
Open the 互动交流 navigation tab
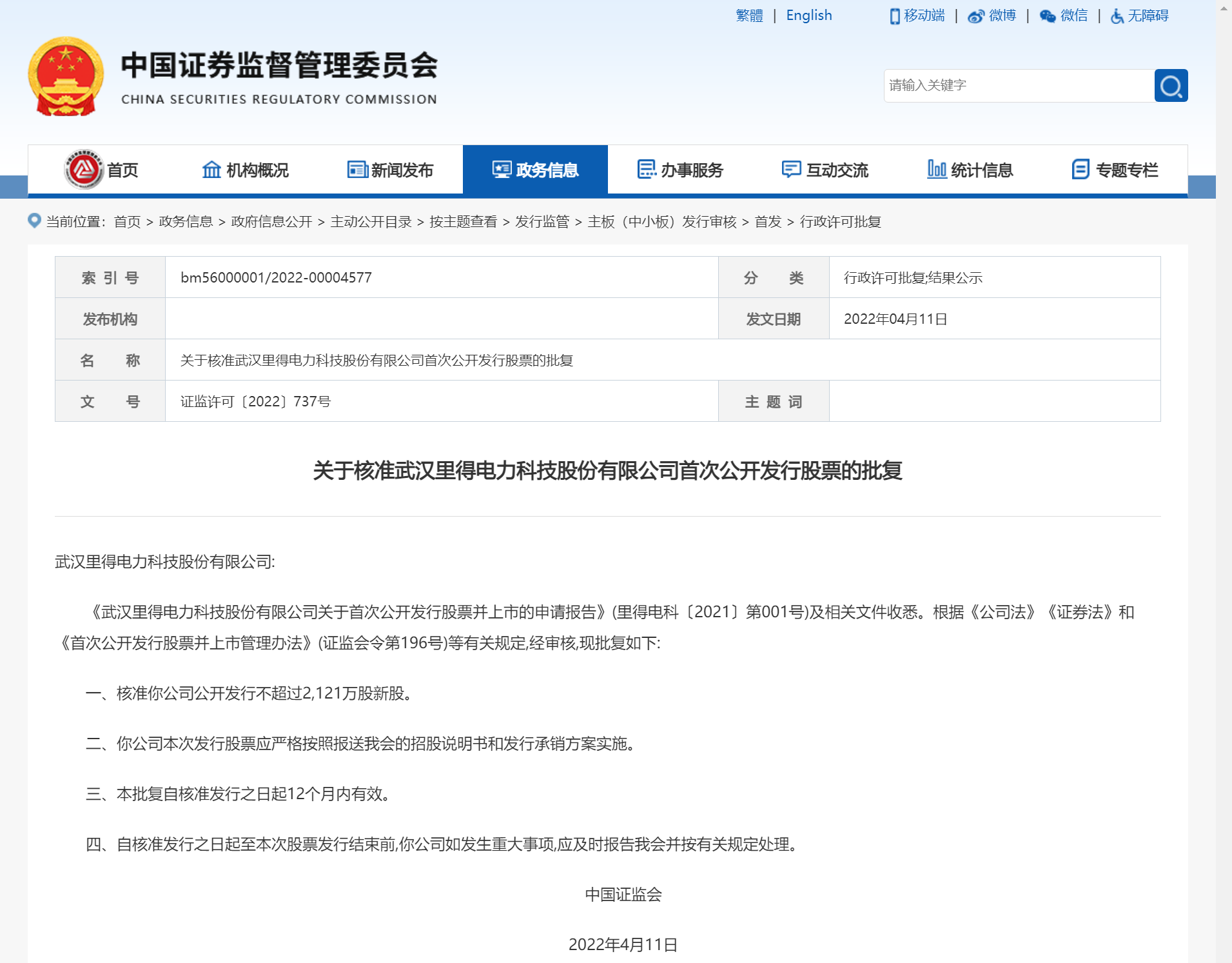click(825, 170)
